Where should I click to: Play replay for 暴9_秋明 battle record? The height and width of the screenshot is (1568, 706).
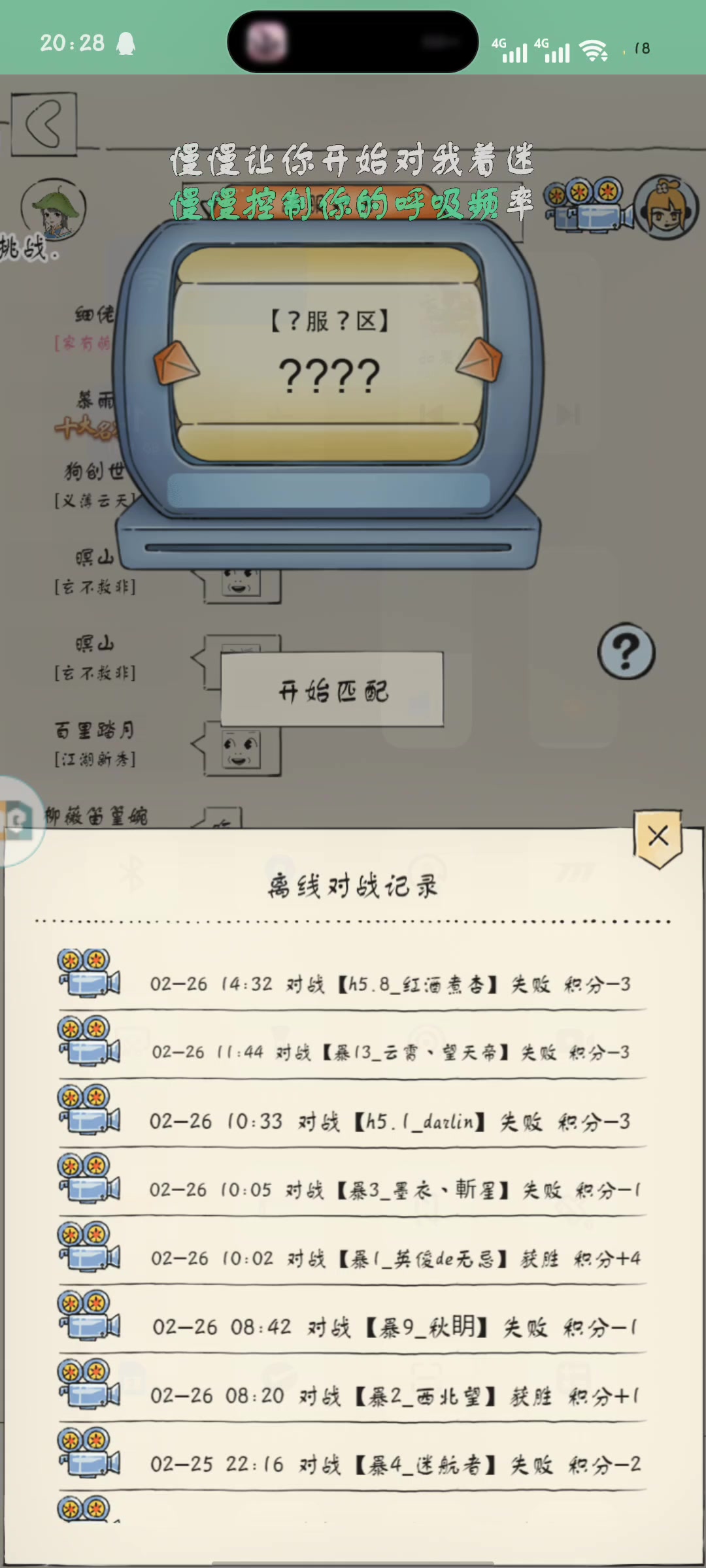[89, 1316]
